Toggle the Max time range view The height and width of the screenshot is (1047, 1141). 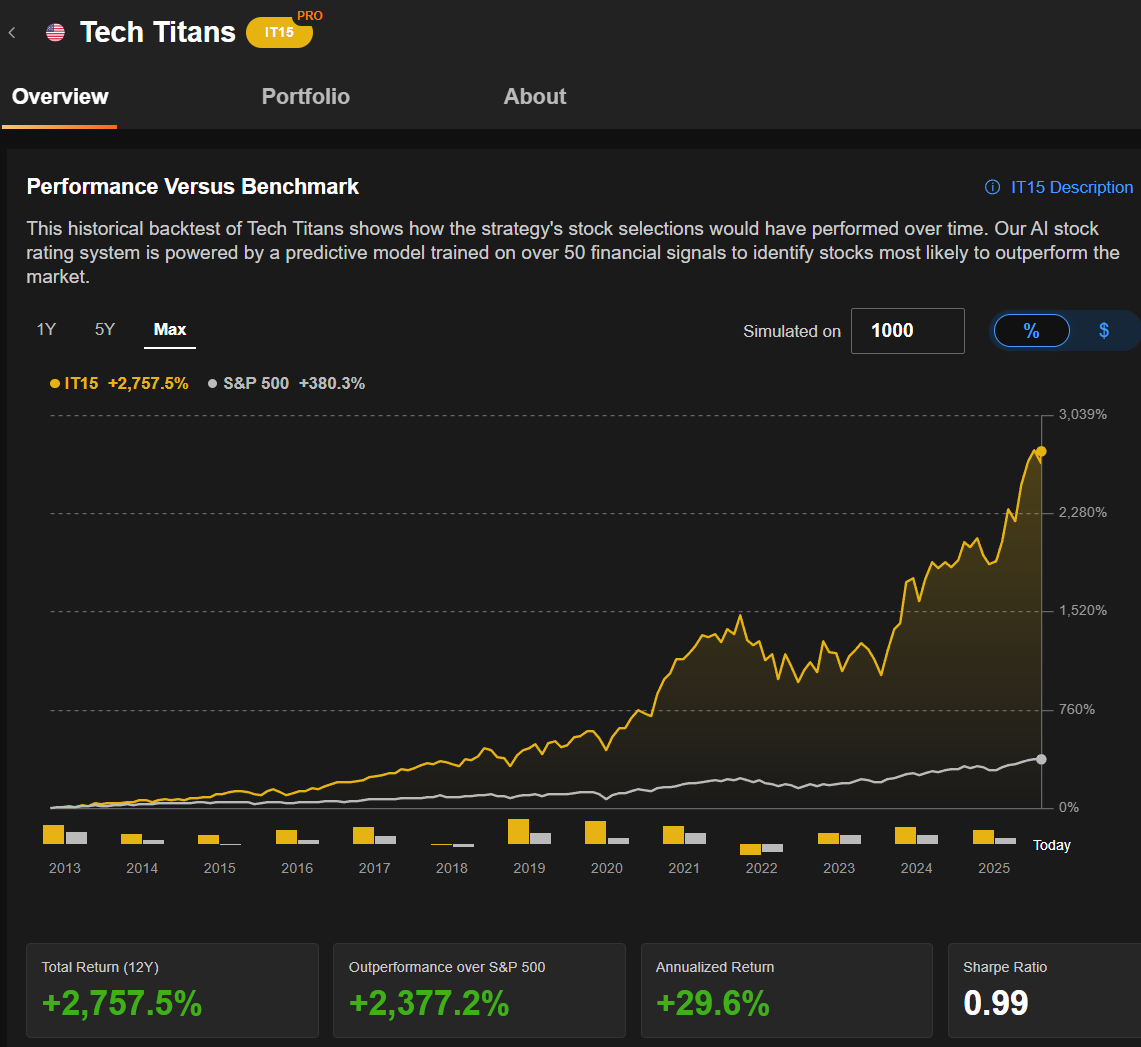point(169,329)
